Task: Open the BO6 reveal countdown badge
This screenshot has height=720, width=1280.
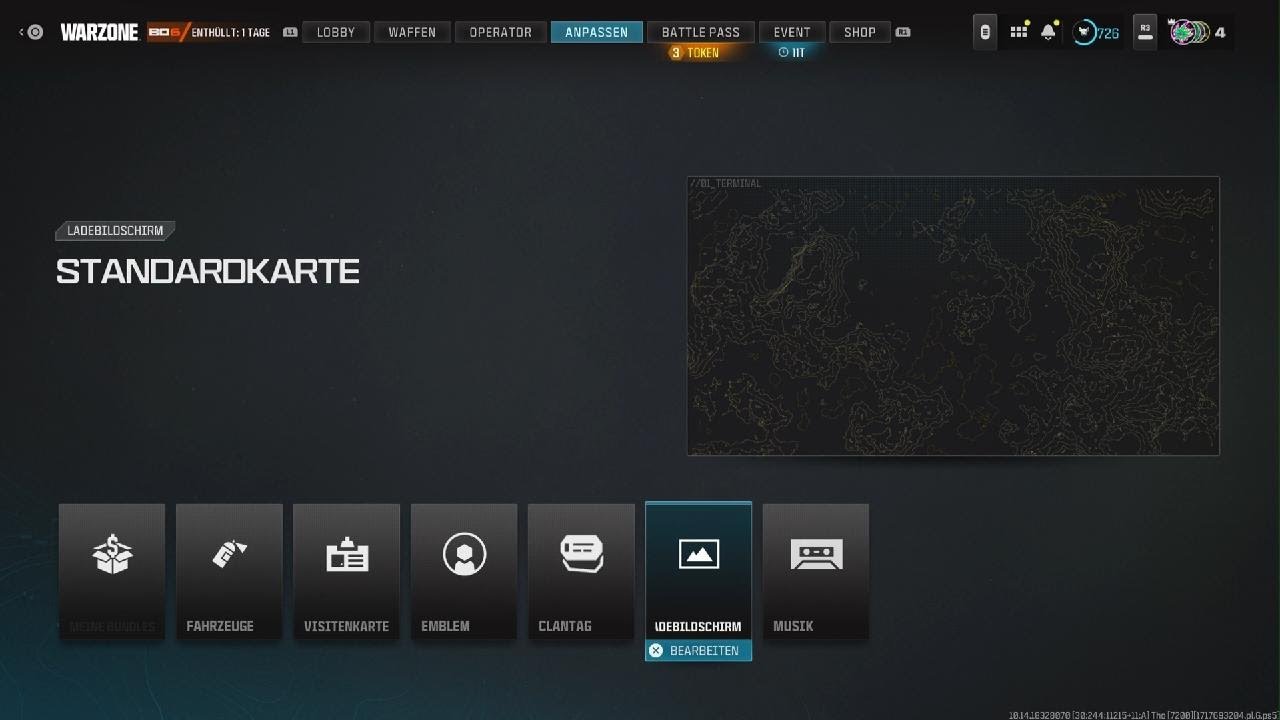Action: (209, 32)
